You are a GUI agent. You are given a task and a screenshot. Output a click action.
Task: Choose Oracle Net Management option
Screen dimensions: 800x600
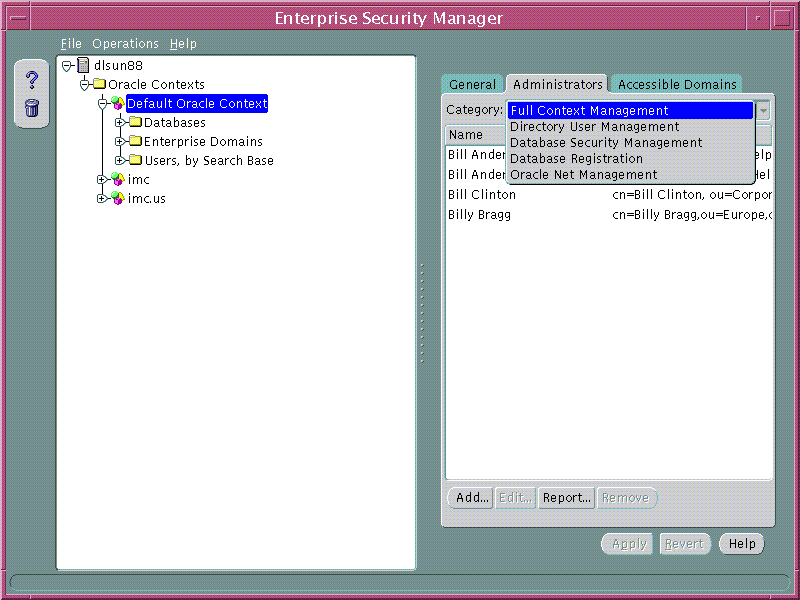(x=631, y=174)
